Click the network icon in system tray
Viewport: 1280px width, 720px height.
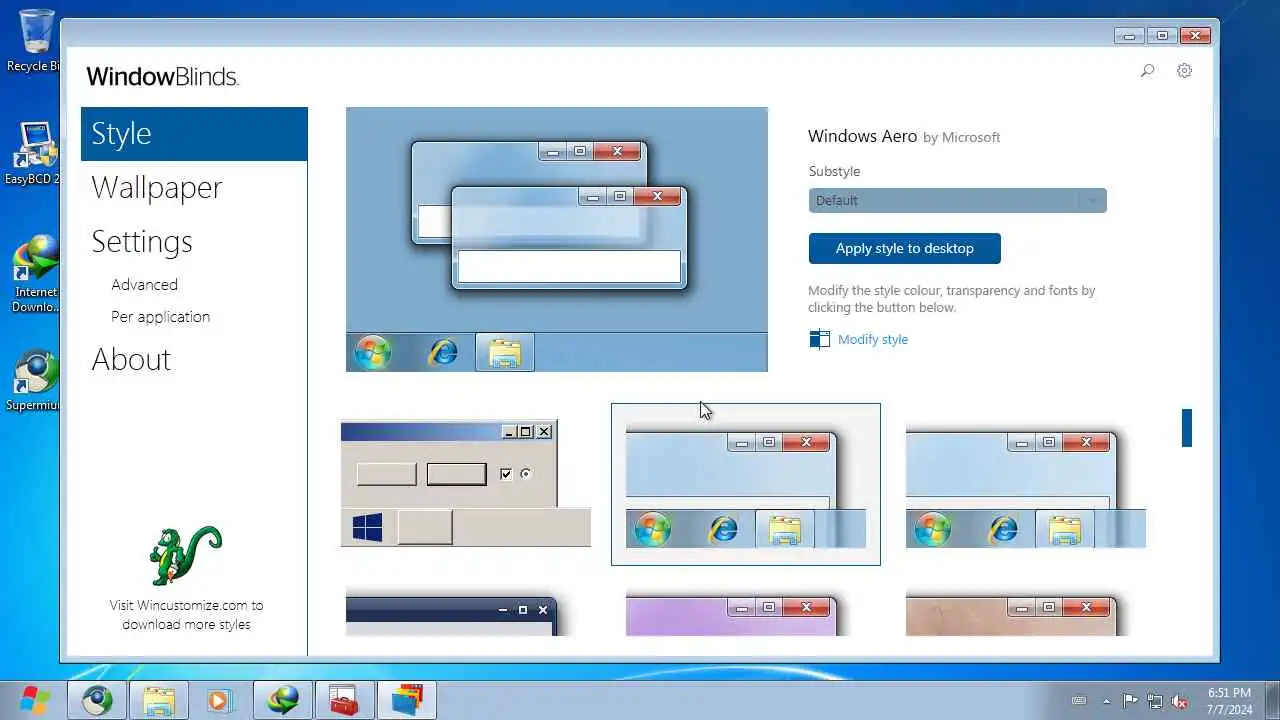tap(1155, 701)
